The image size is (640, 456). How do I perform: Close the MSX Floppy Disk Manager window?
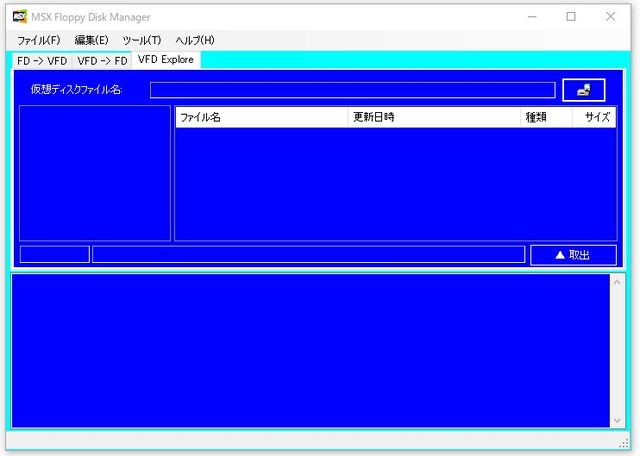coord(611,17)
